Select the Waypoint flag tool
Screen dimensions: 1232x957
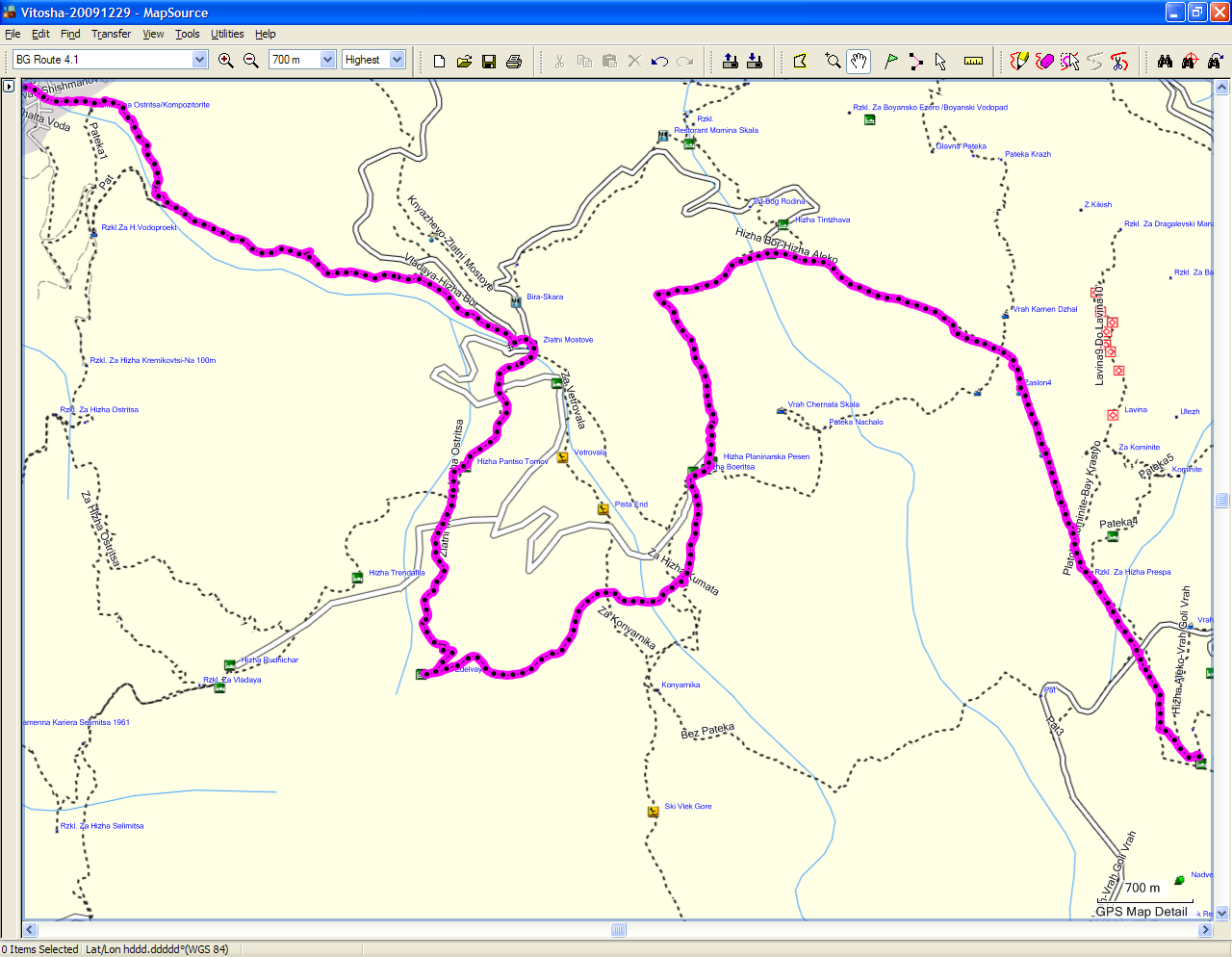891,61
